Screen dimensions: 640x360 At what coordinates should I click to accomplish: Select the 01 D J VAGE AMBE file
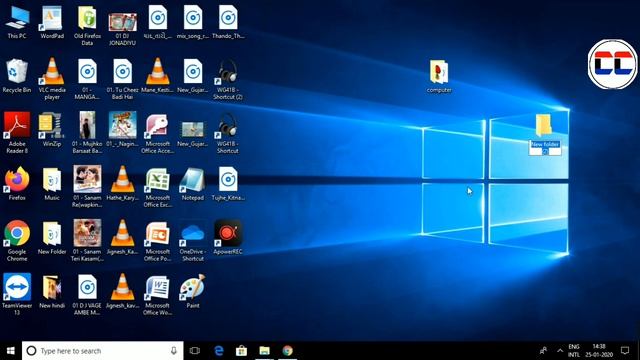87,295
